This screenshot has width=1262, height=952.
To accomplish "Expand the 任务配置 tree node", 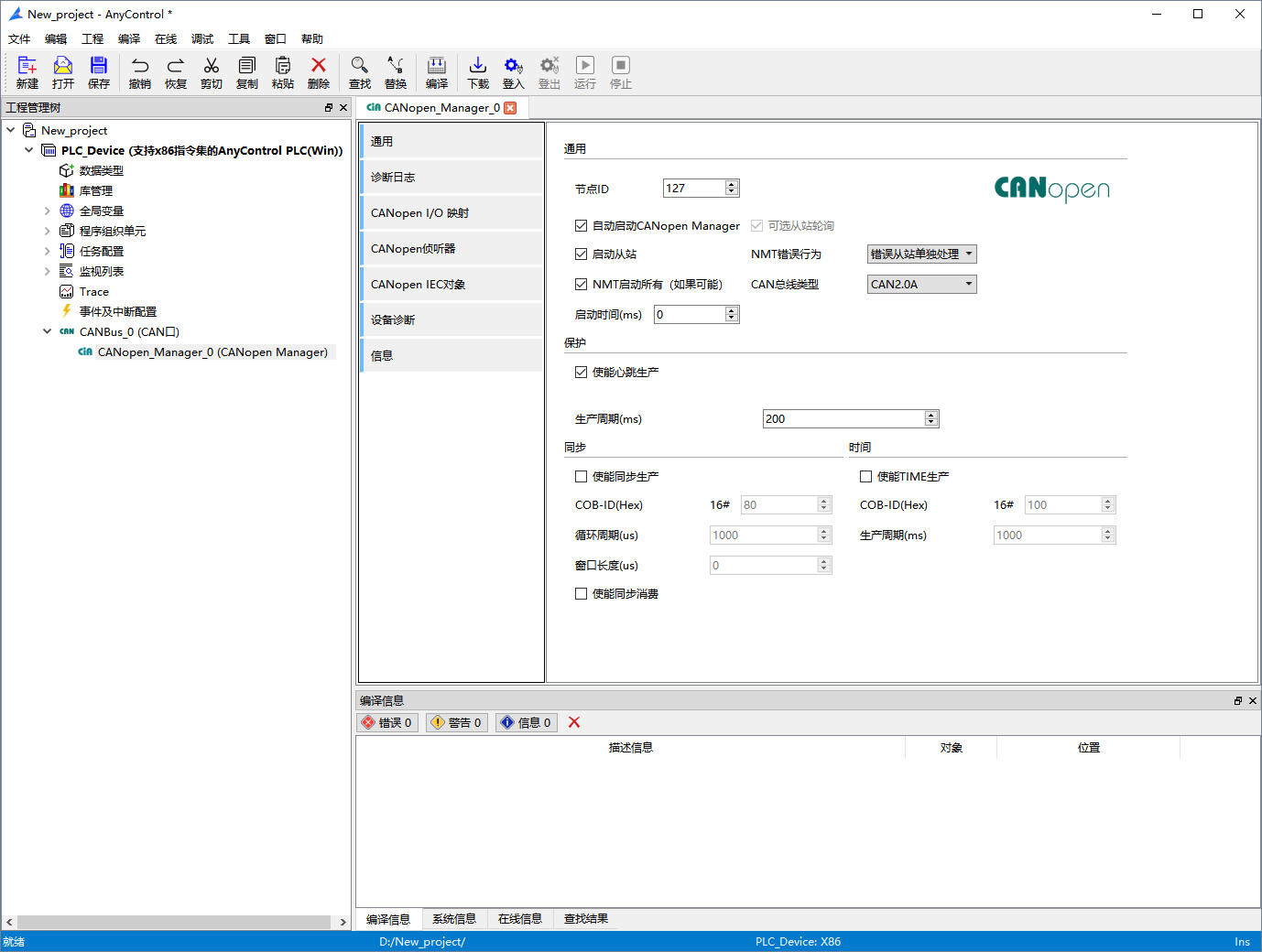I will (x=48, y=251).
